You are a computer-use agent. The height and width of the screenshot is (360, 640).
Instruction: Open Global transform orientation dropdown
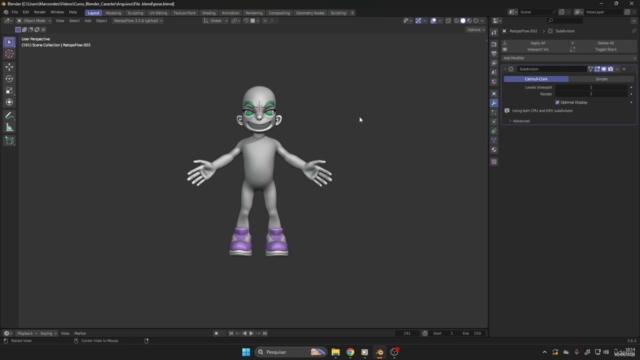[x=216, y=21]
